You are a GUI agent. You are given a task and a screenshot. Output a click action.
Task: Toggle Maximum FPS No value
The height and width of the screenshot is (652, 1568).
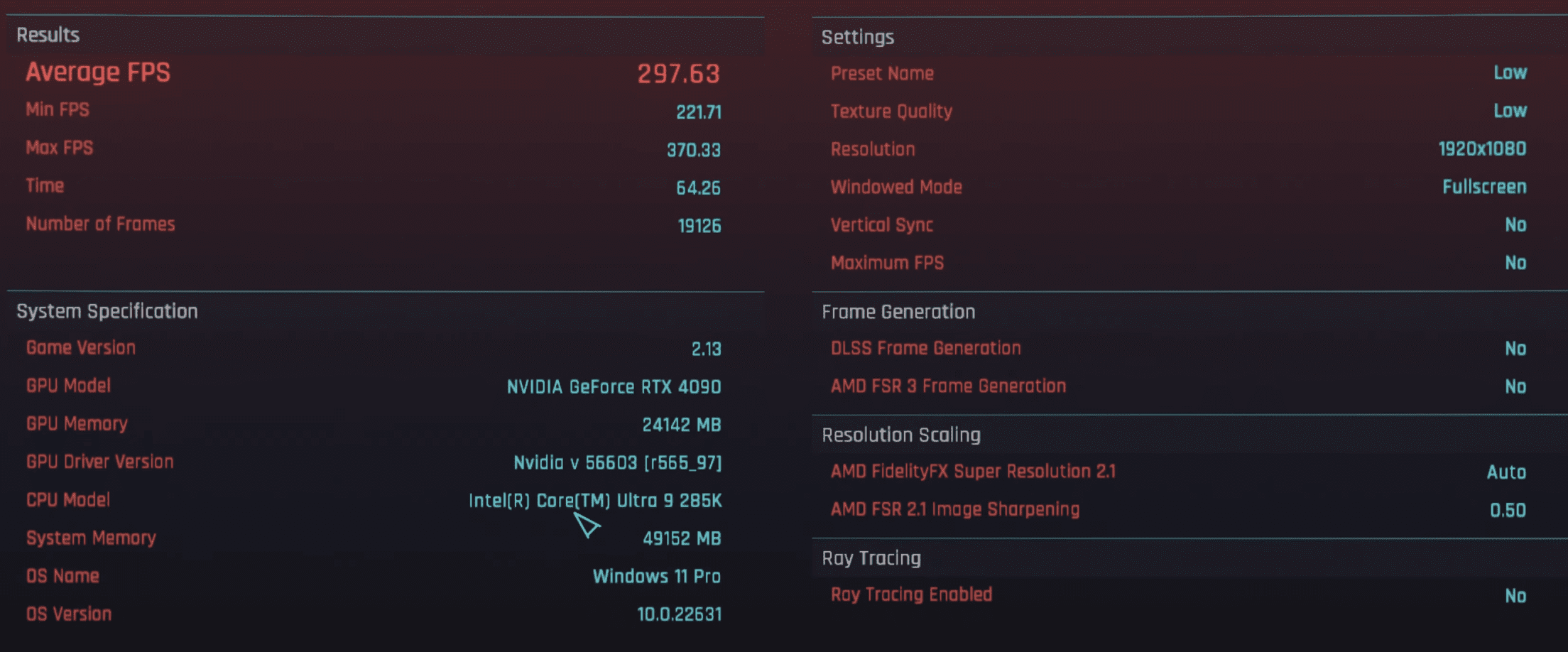(x=1515, y=263)
